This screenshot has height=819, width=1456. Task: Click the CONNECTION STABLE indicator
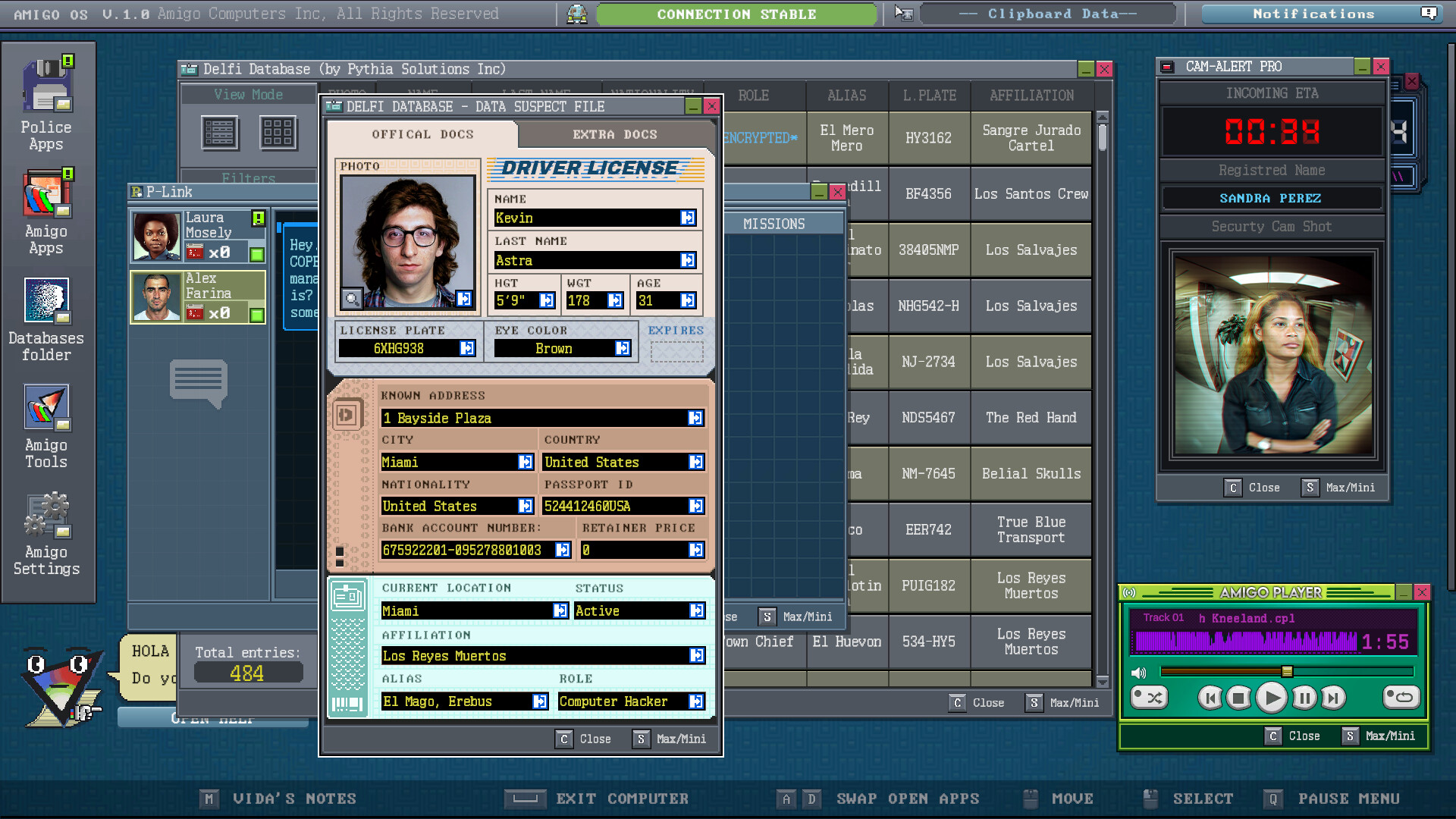736,13
